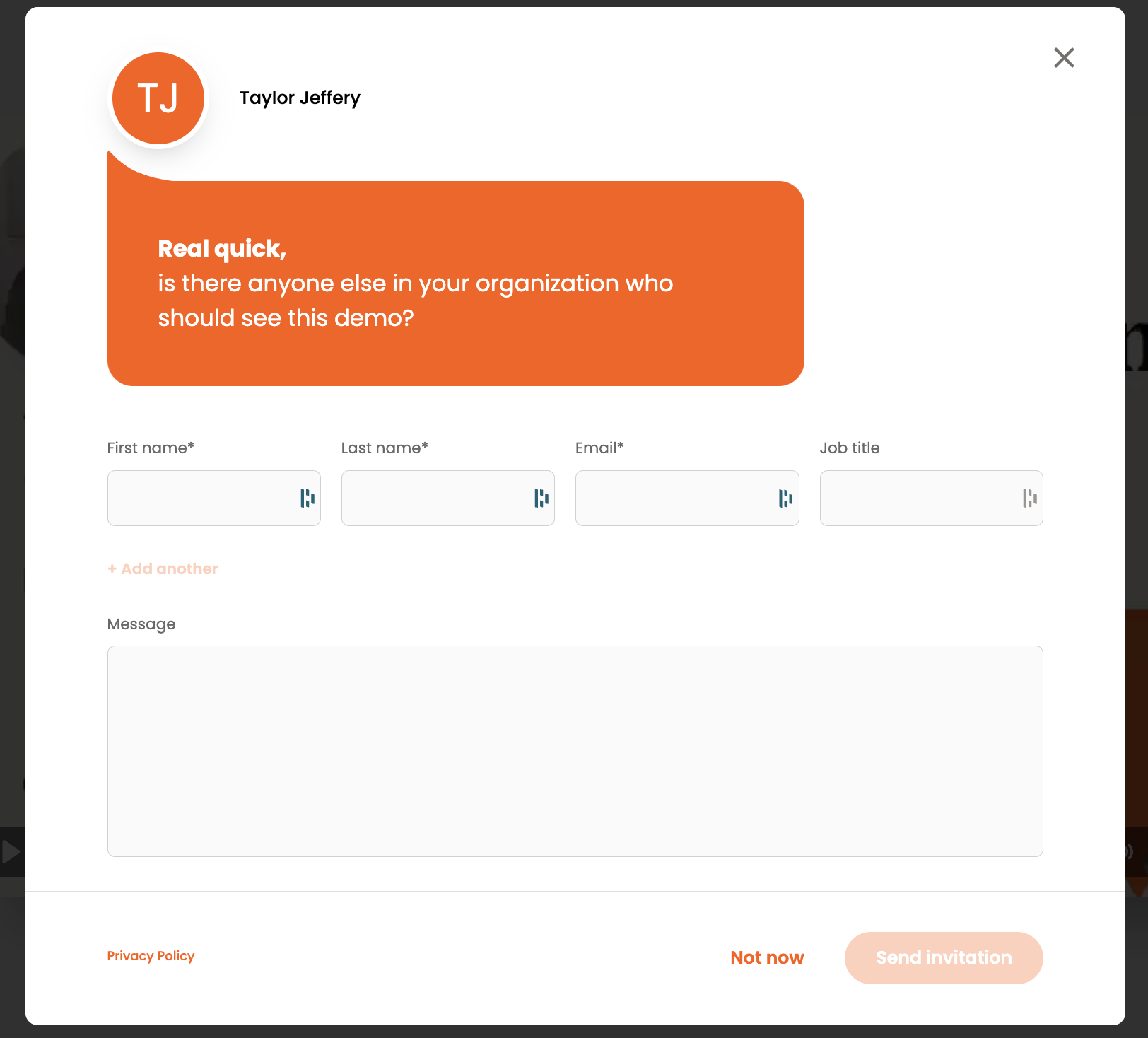This screenshot has height=1038, width=1148.
Task: Click Dashlane icon in Job title field
Action: click(1030, 498)
